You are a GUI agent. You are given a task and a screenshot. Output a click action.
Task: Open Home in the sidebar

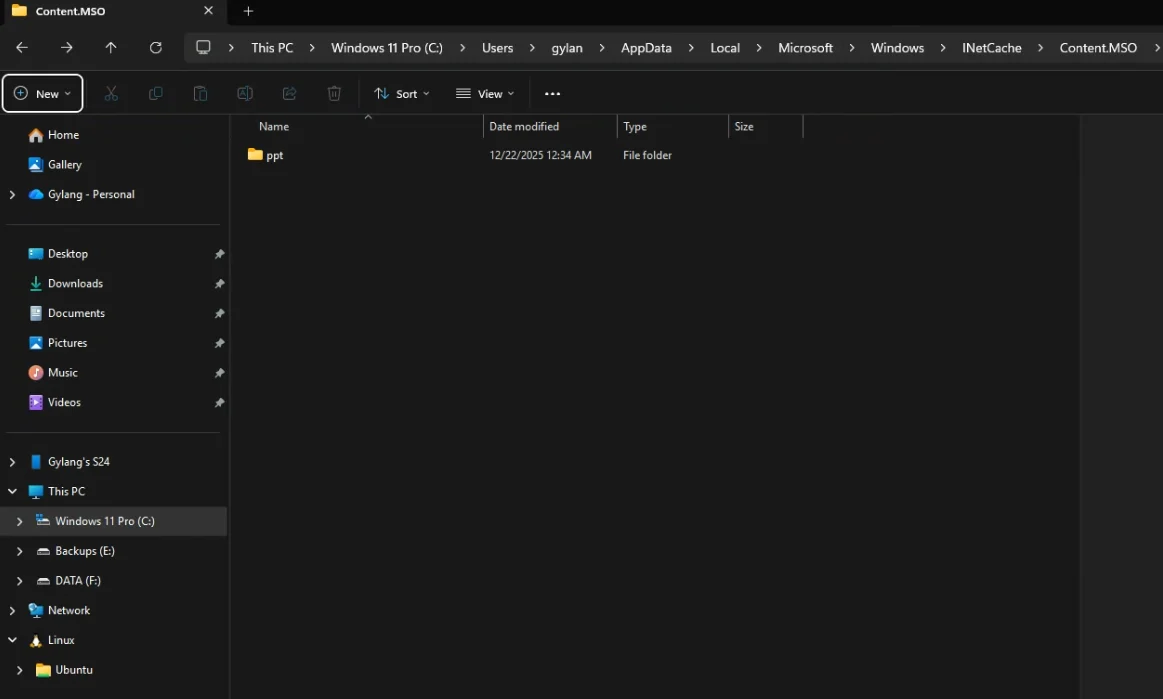pyautogui.click(x=53, y=135)
